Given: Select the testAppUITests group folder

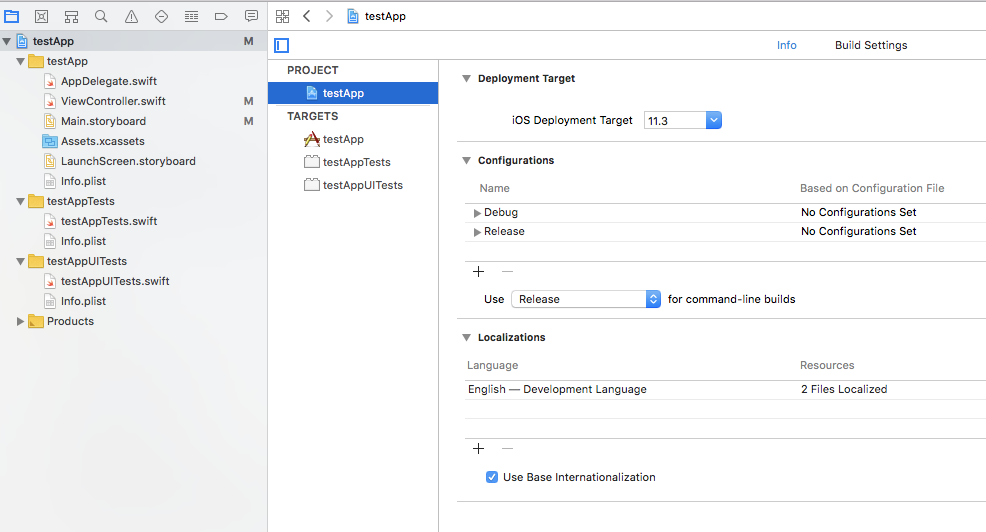Looking at the screenshot, I should [x=87, y=261].
